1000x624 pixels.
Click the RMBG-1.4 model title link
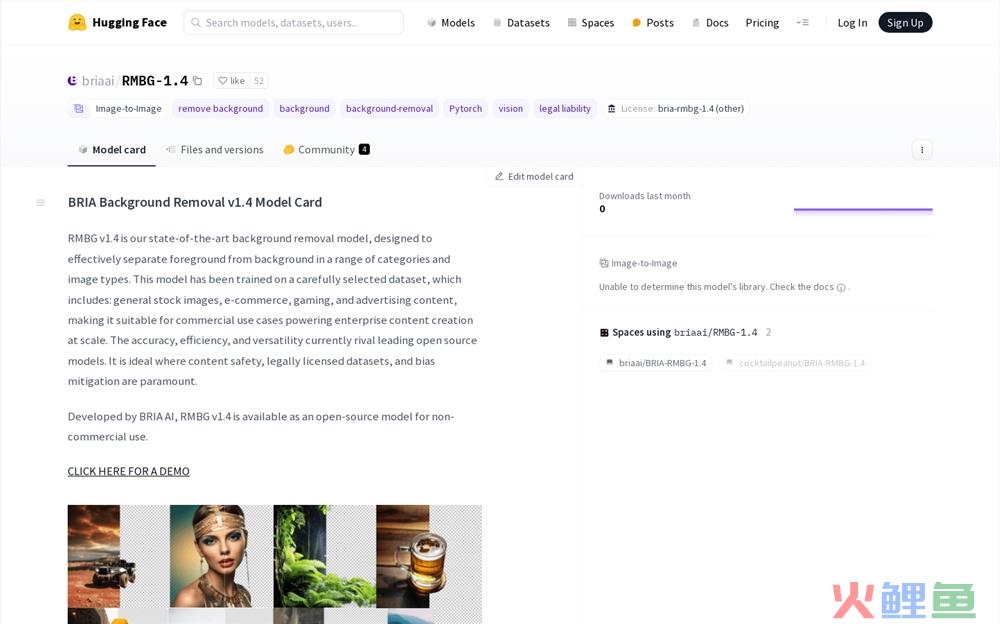(155, 81)
